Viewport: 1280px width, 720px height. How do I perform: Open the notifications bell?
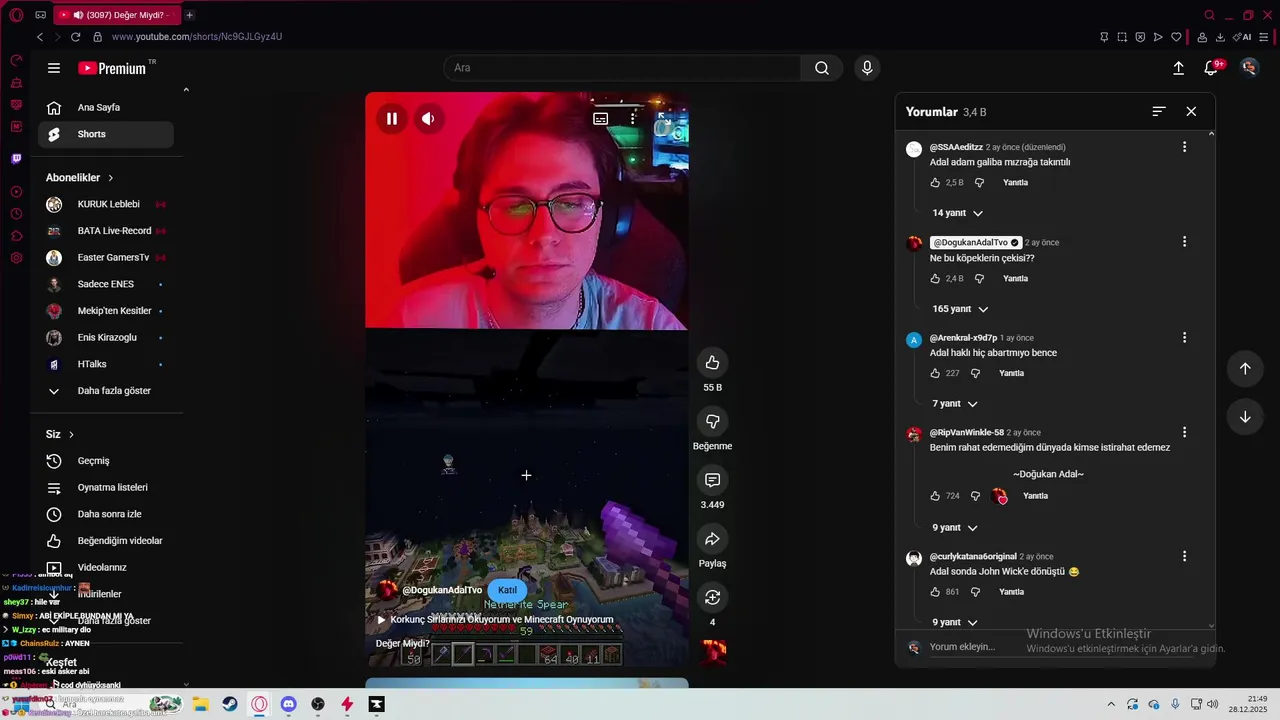pos(1211,68)
